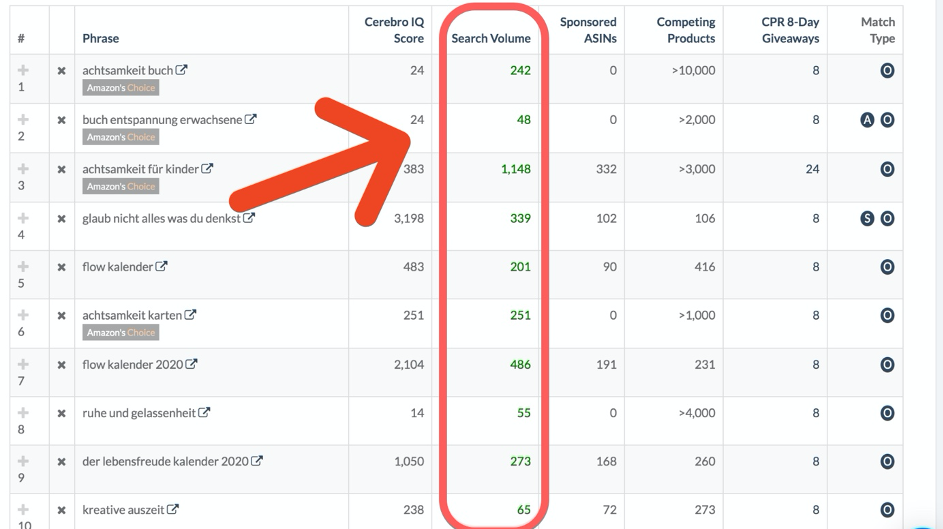Screen dimensions: 943x529
Task: Click the plus icon for row 3
Action: [x=23, y=168]
